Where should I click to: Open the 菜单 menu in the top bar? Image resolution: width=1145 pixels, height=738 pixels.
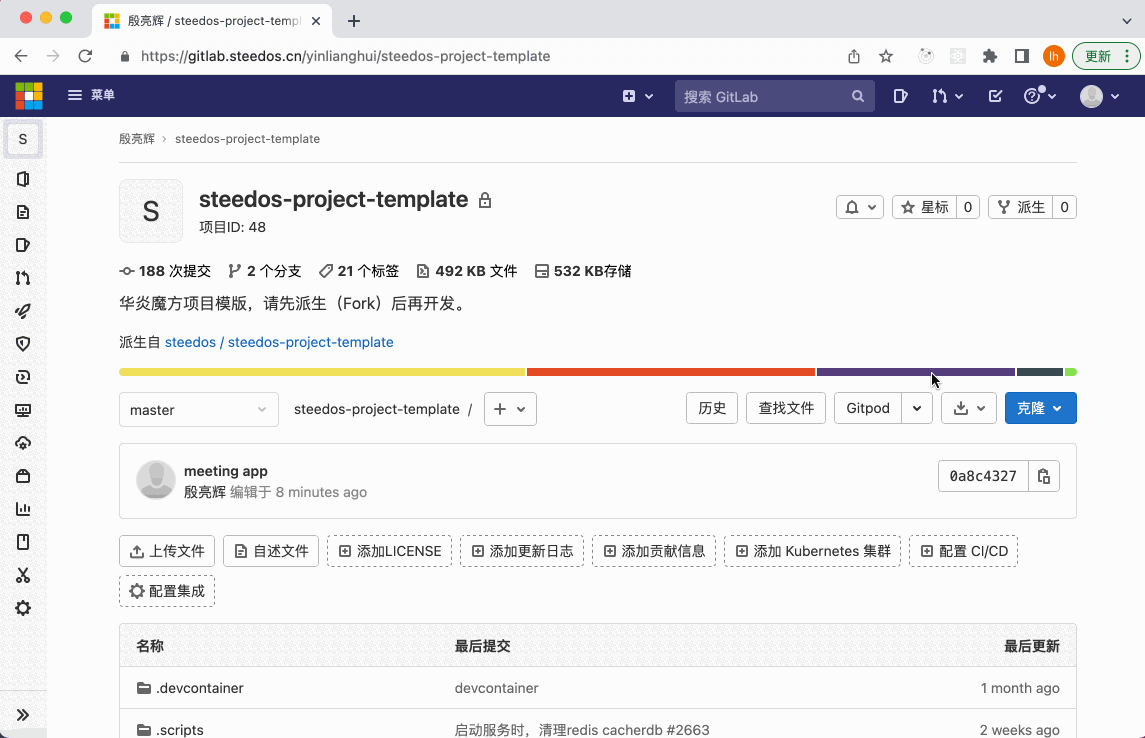click(90, 96)
